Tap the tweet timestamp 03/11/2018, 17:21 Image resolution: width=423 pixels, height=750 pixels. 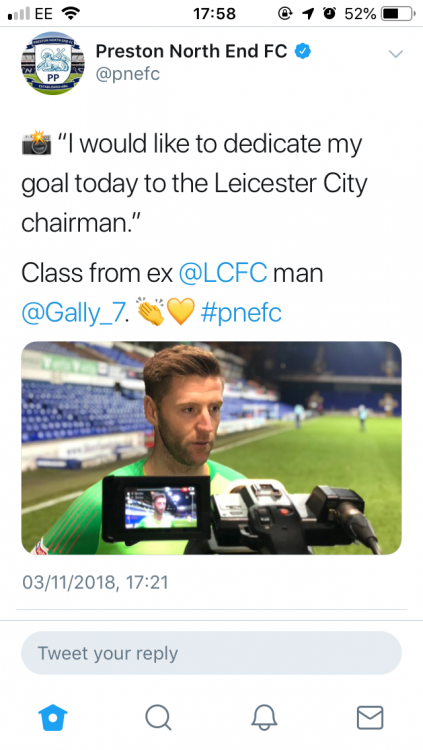[95, 583]
